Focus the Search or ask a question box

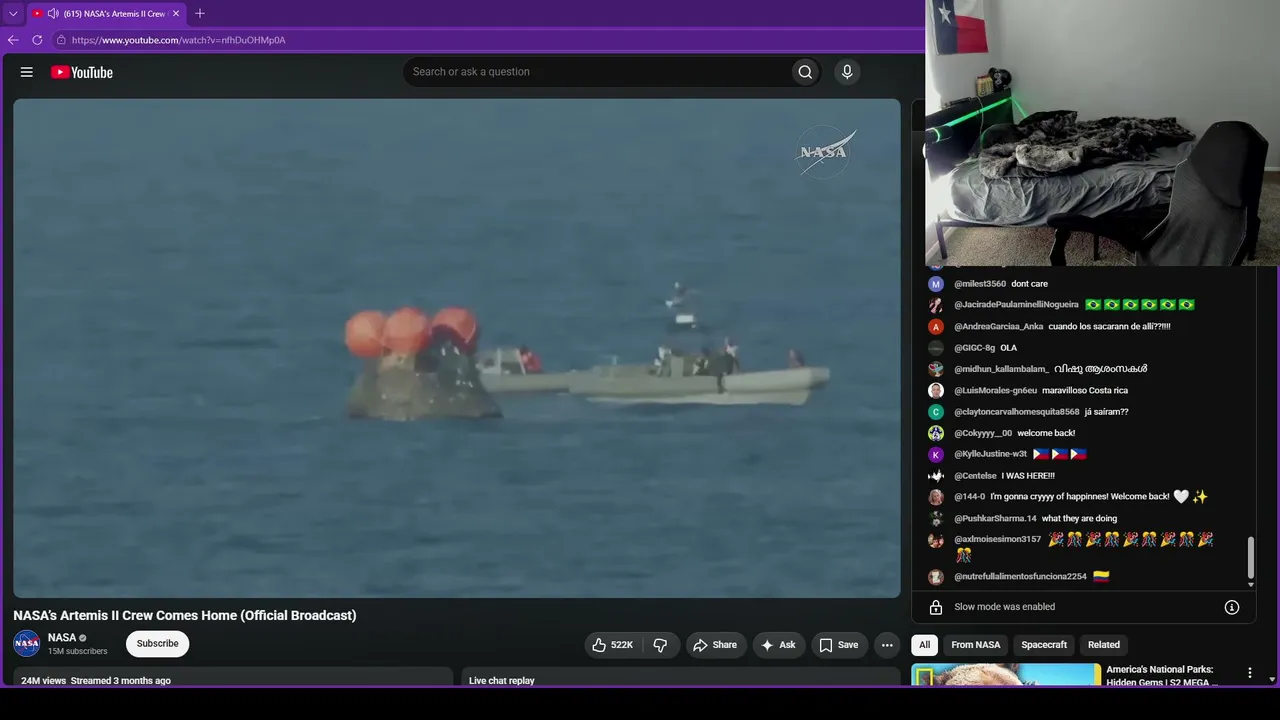click(x=596, y=72)
